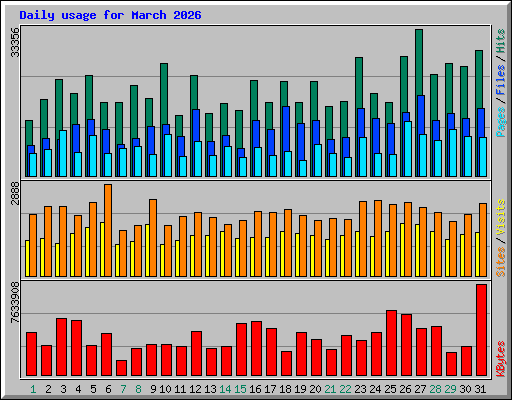Screen dimensions: 512x400
Task: Select the orange Visits bar for day 31
Action: [x=483, y=240]
